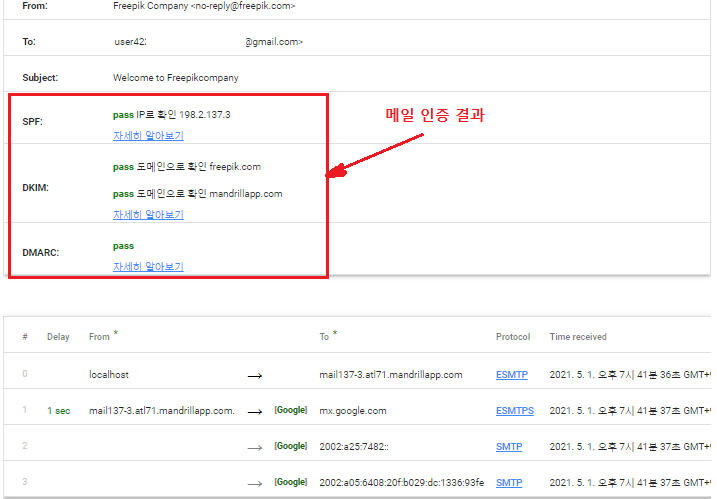The image size is (717, 499).
Task: Open the SMTP link for 2002:a25:7482::
Action: pos(509,446)
